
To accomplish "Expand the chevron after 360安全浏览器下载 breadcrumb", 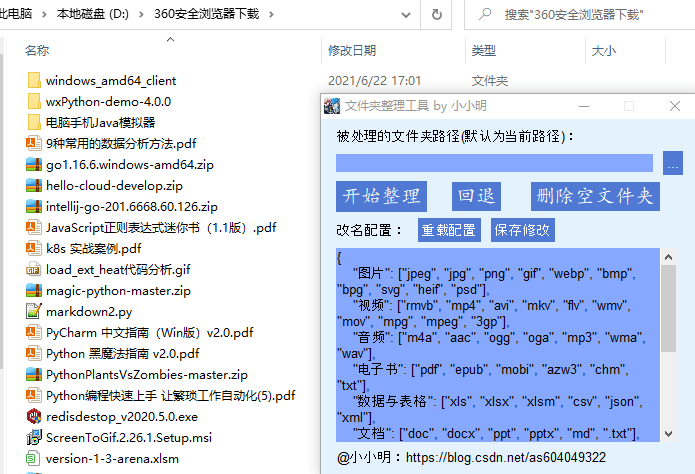I will click(x=271, y=14).
